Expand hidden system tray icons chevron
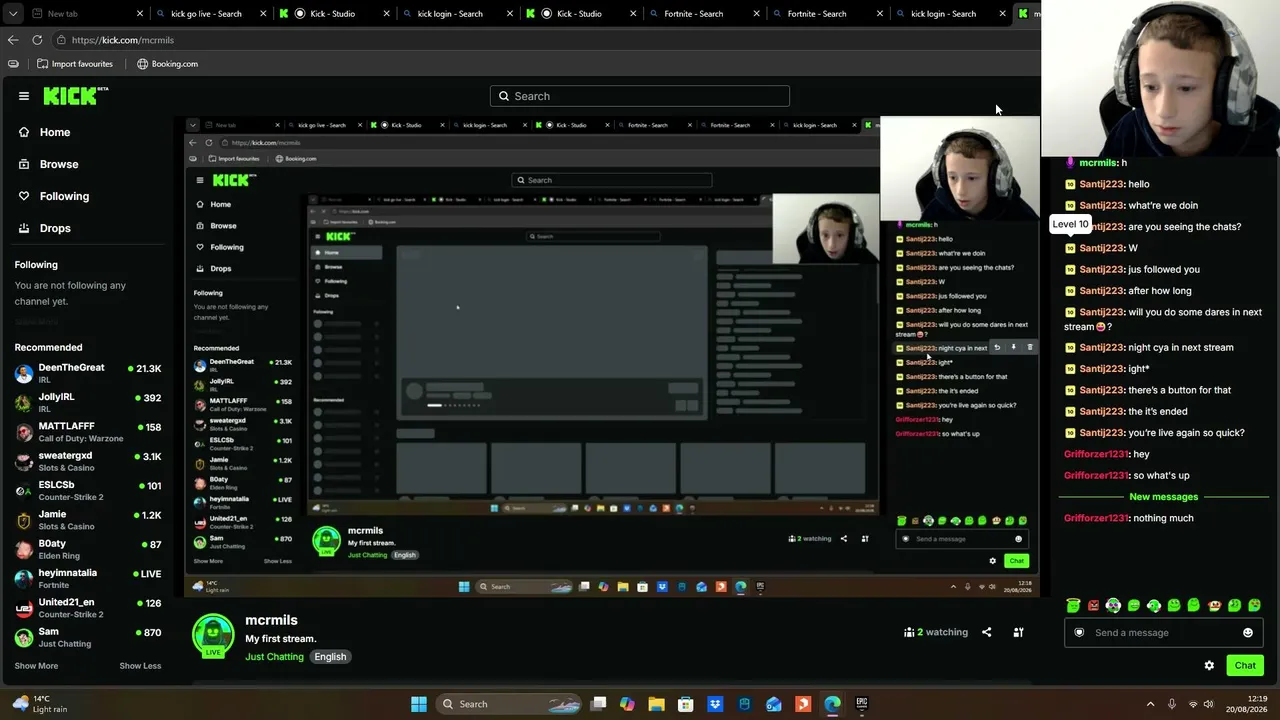The height and width of the screenshot is (720, 1280). (1150, 704)
